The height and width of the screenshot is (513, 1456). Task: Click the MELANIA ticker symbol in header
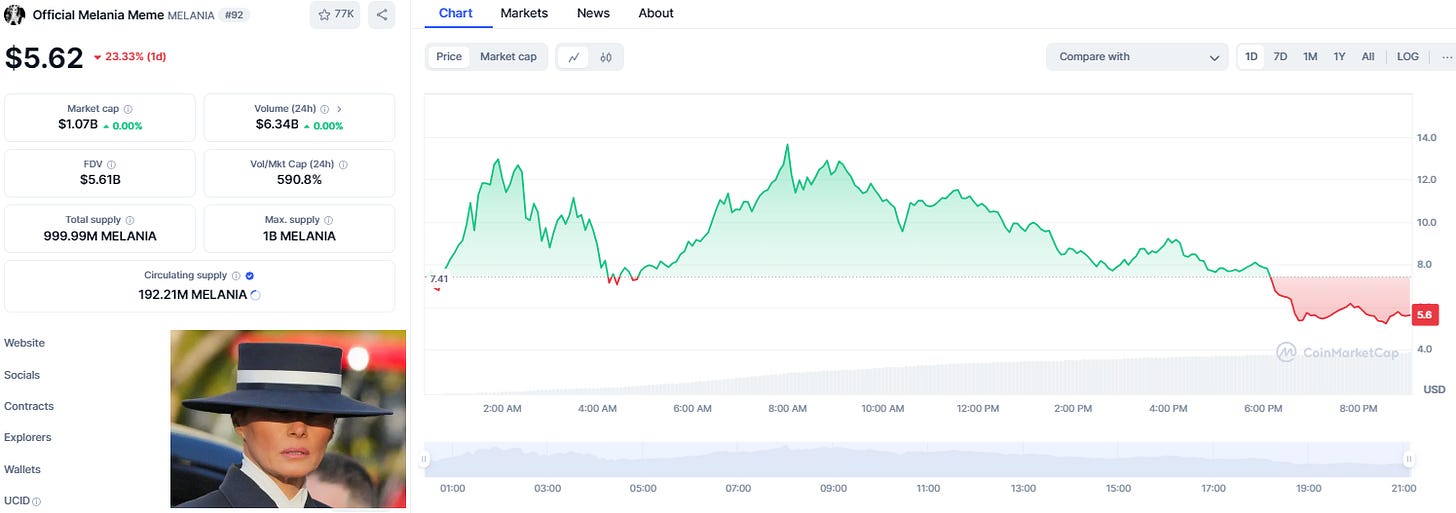[x=190, y=15]
